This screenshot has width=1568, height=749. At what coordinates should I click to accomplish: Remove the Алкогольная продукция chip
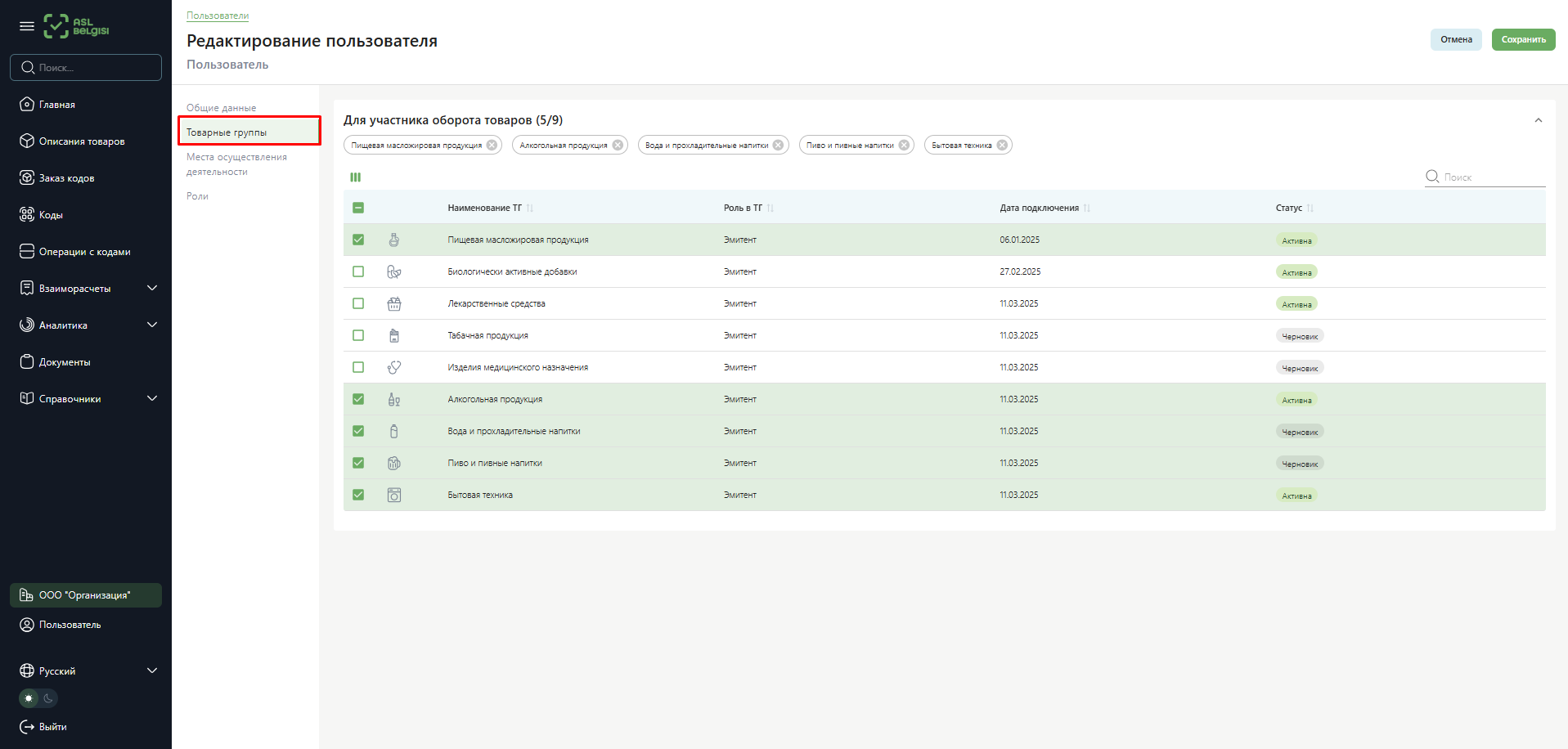pos(618,145)
